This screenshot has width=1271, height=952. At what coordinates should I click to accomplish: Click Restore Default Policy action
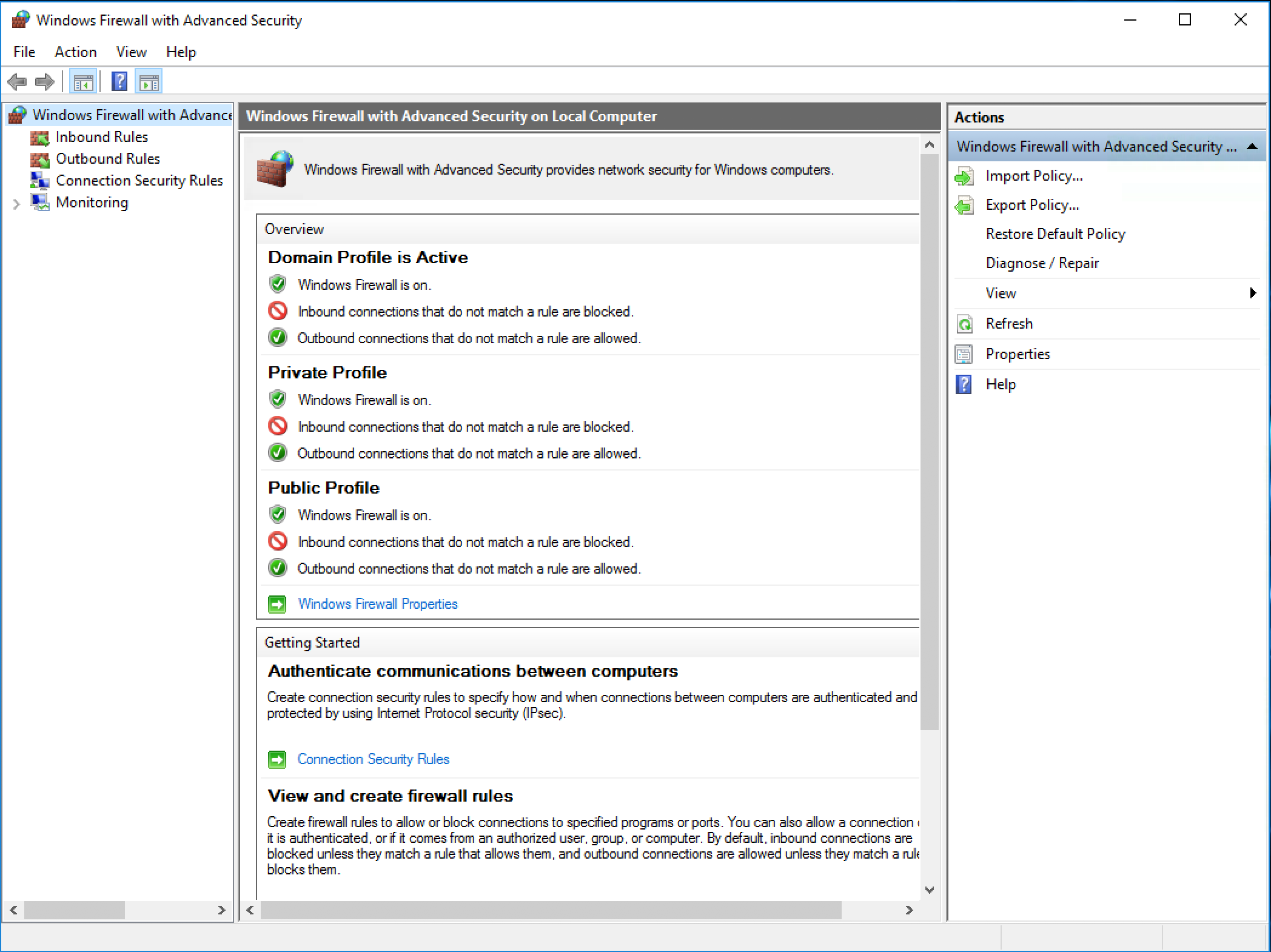click(x=1055, y=234)
